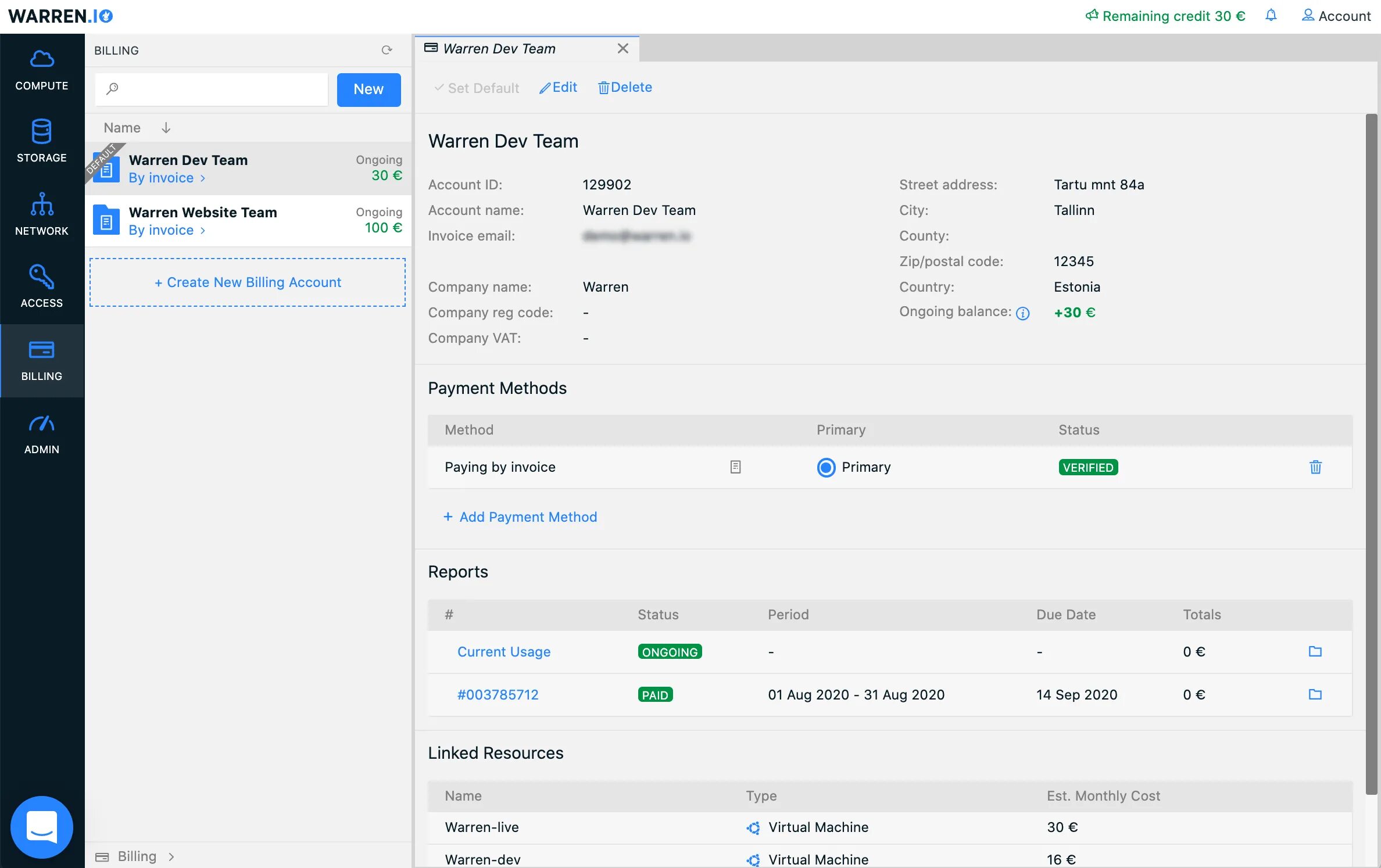Click the Warren-live virtual machine icon
The width and height of the screenshot is (1381, 868).
point(753,827)
